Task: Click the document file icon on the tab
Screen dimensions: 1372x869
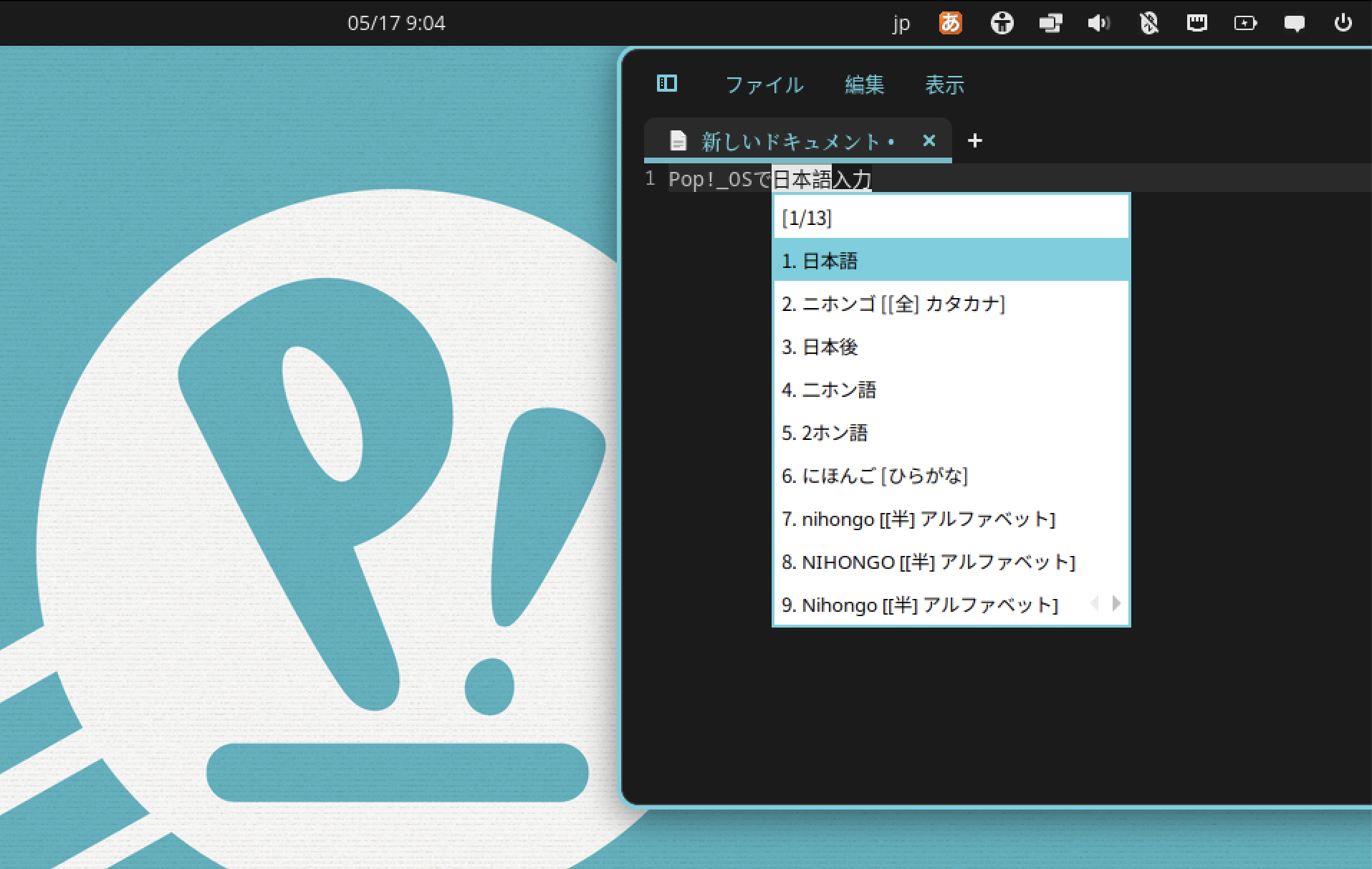Action: [678, 140]
